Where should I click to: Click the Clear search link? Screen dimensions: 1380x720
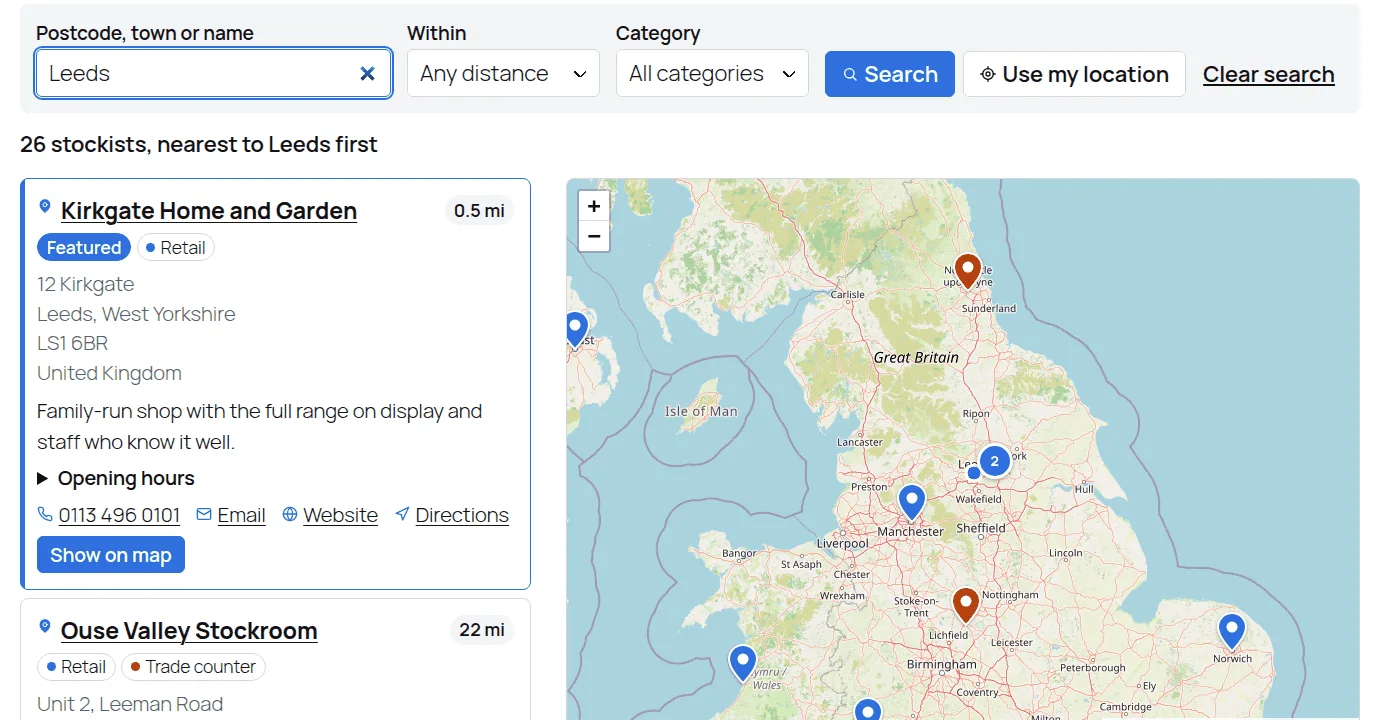1268,74
